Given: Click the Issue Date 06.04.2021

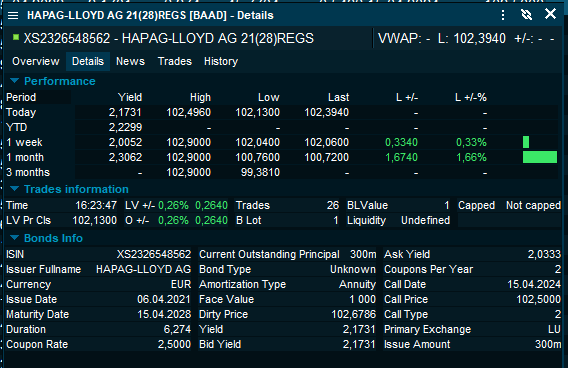Looking at the screenshot, I should 164,299.
